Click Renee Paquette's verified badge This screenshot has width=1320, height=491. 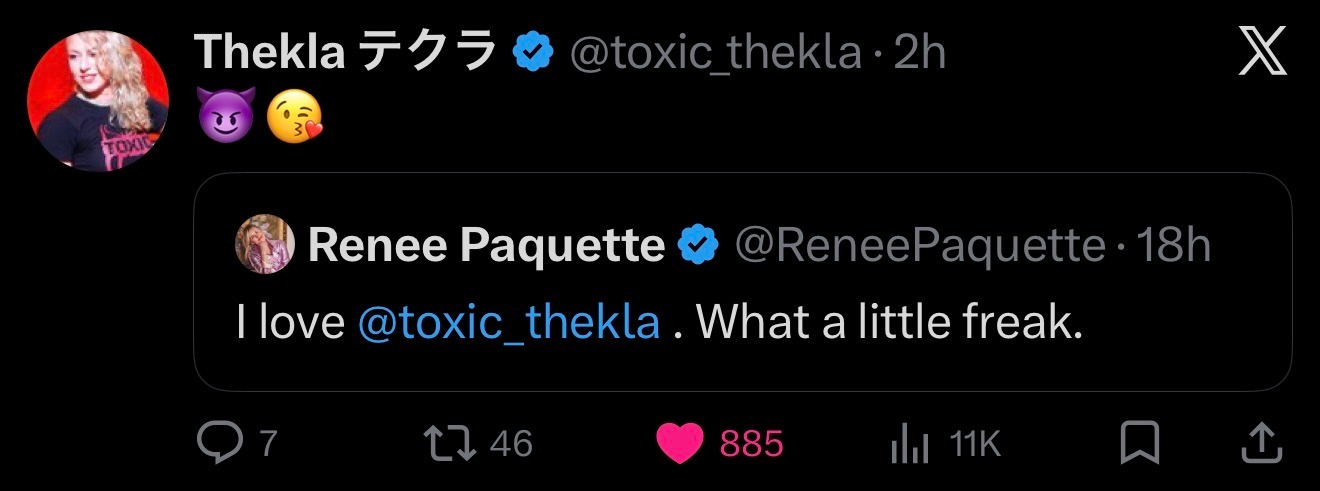698,245
